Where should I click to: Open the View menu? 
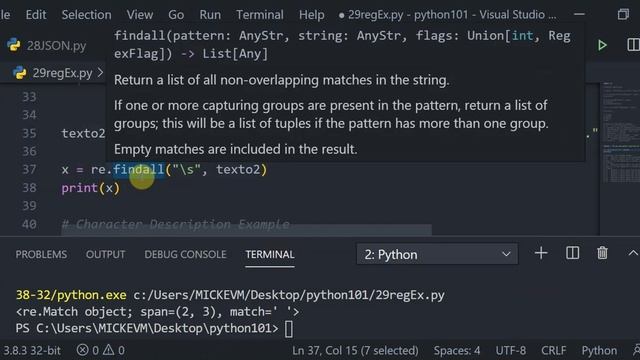tap(140, 15)
